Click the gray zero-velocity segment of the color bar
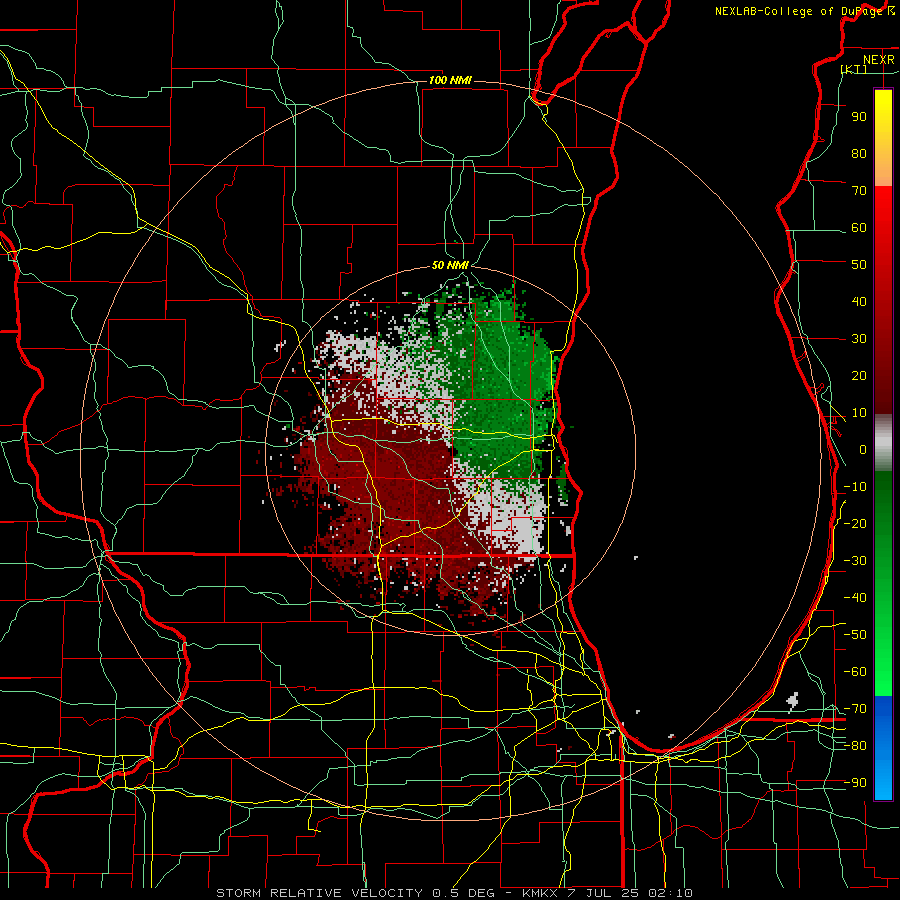 (x=883, y=443)
